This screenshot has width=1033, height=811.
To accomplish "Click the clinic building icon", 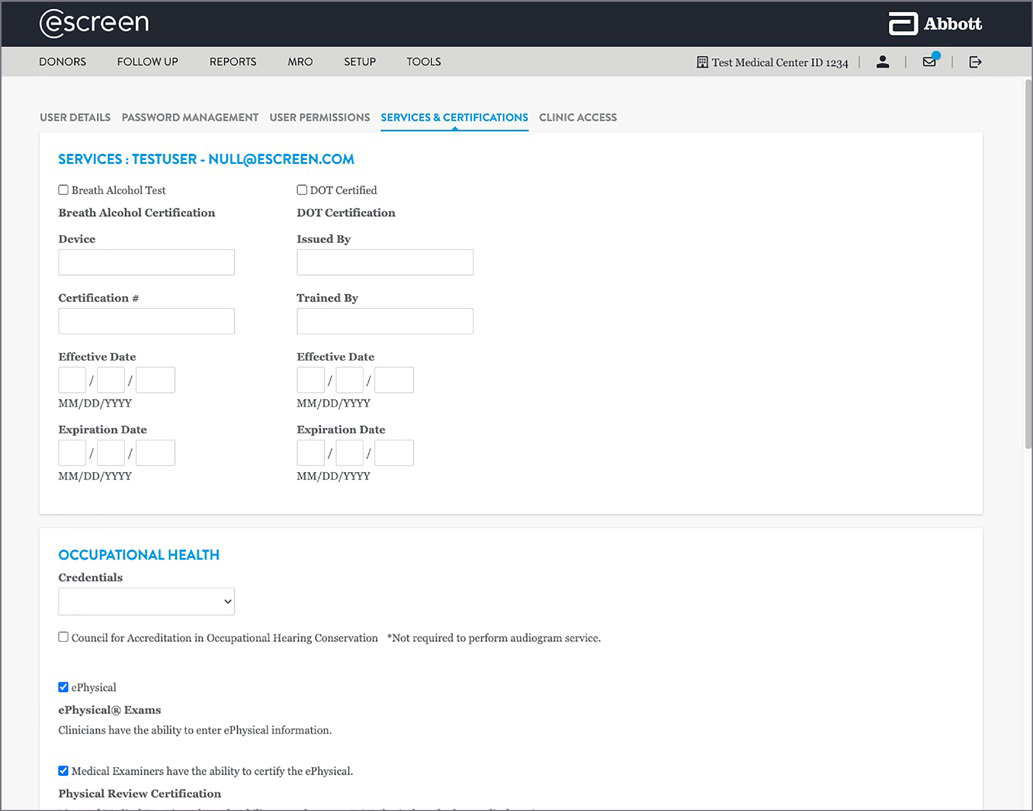I will [702, 62].
